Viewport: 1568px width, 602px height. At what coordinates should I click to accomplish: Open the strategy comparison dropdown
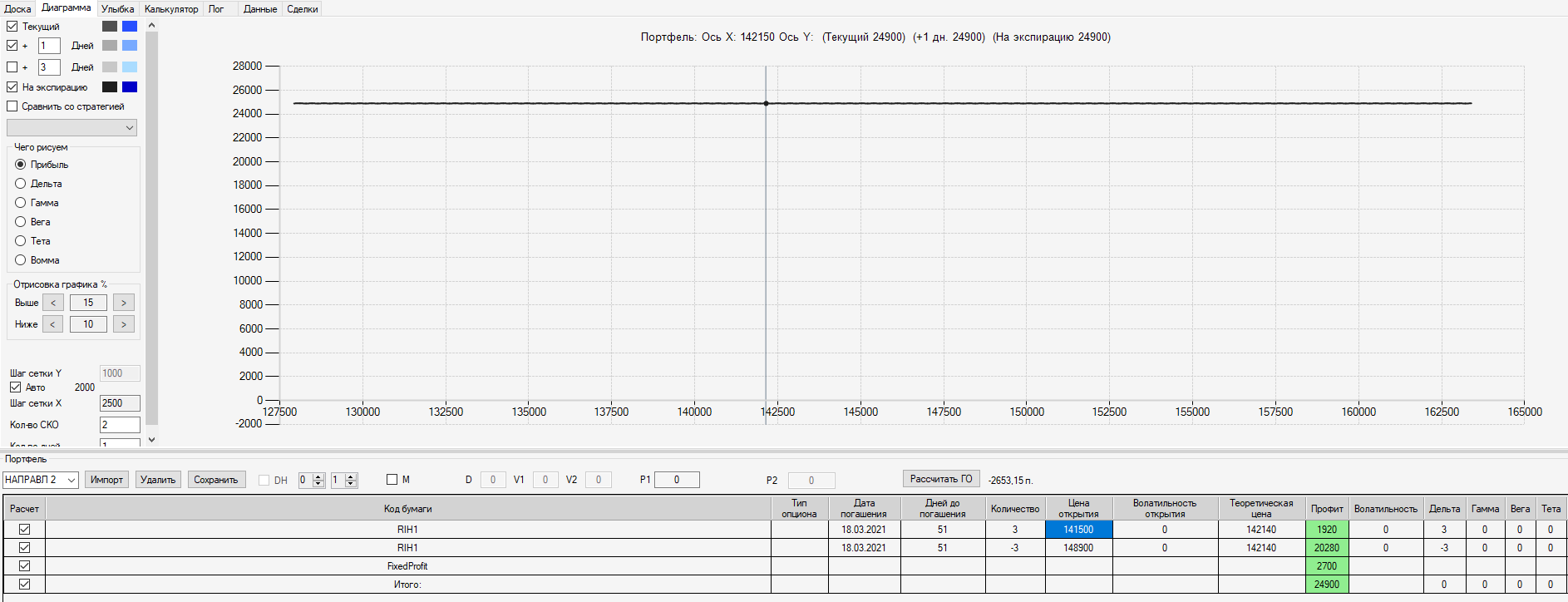[71, 127]
